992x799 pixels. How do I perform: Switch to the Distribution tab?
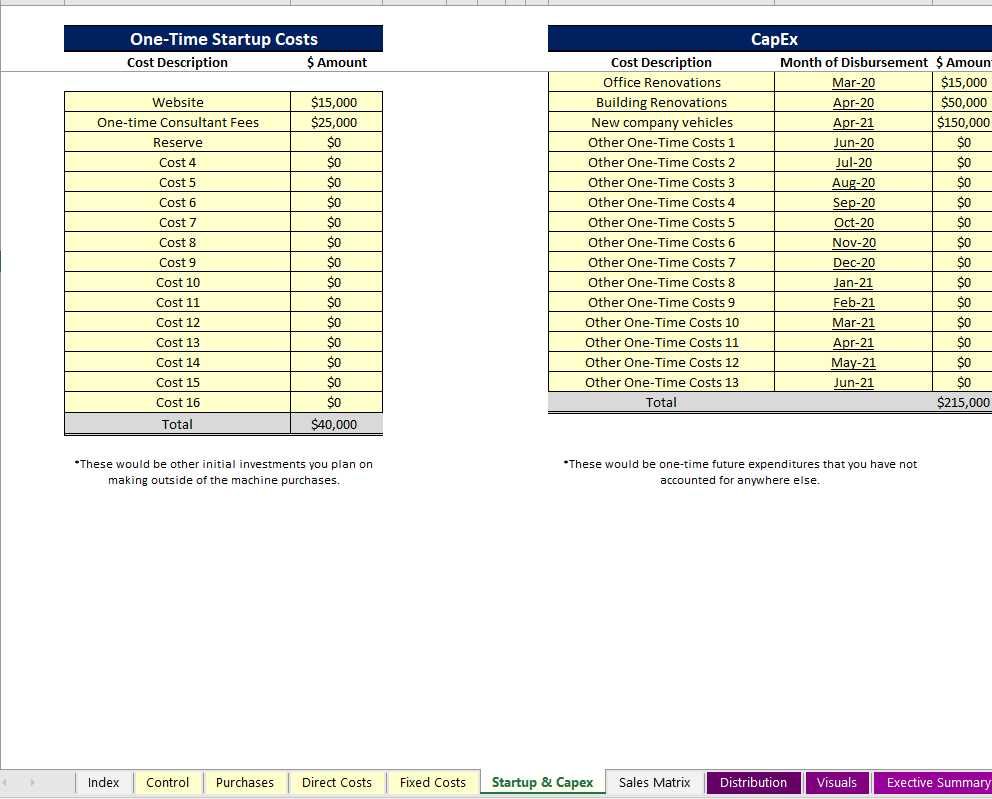tap(753, 783)
